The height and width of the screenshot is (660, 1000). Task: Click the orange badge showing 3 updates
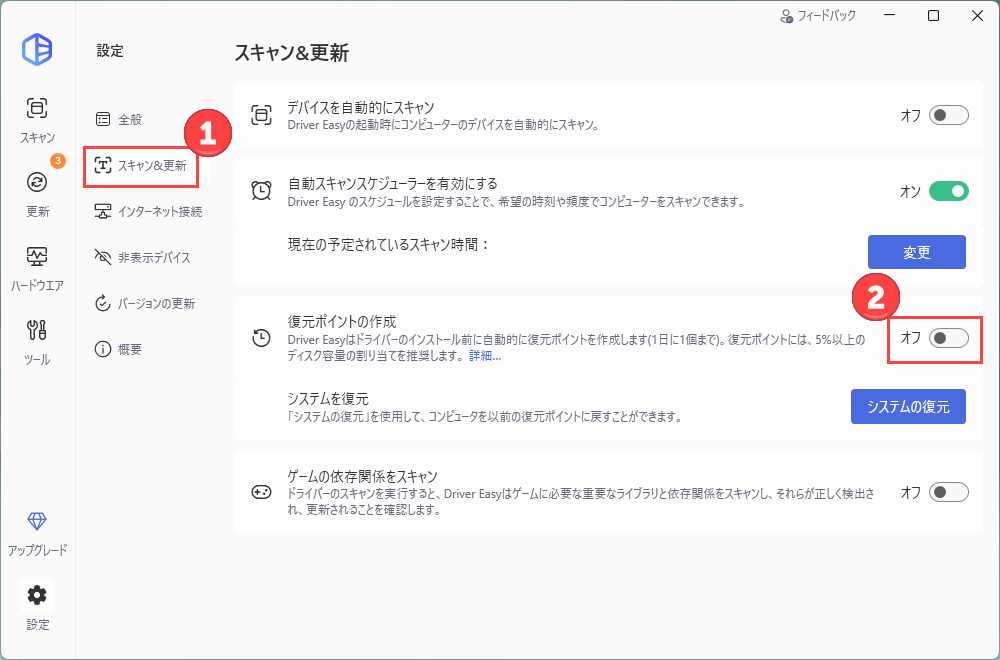[57, 161]
